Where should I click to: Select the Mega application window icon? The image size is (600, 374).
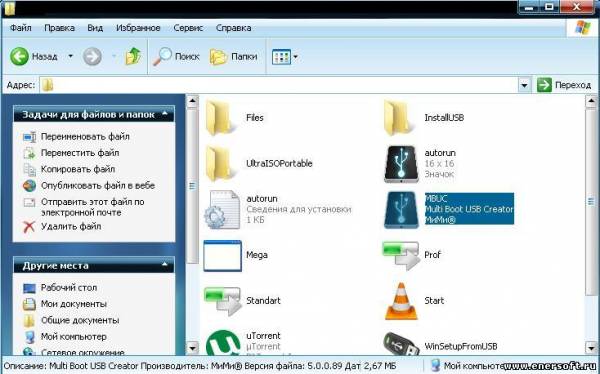[x=222, y=255]
